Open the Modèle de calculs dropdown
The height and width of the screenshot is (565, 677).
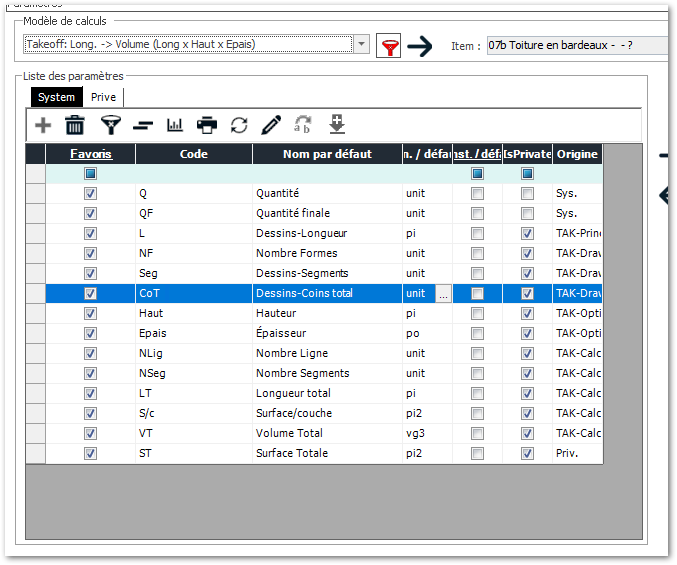tap(361, 44)
